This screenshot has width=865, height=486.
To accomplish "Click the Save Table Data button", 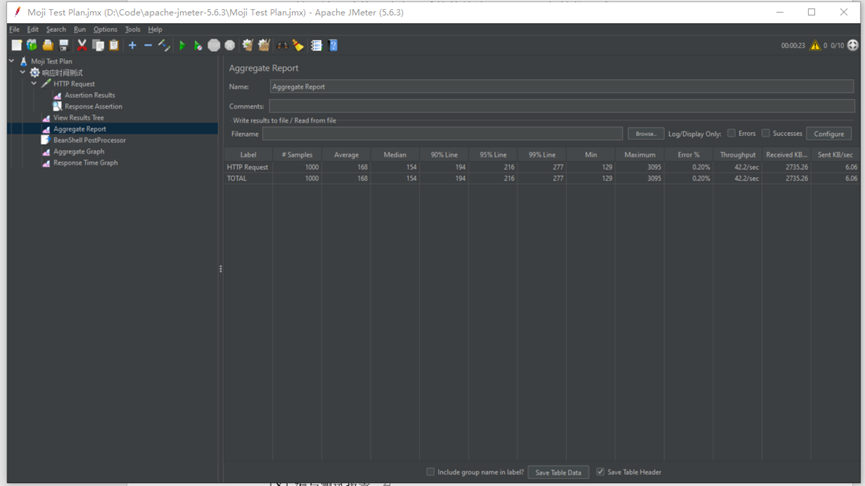I will pos(558,472).
